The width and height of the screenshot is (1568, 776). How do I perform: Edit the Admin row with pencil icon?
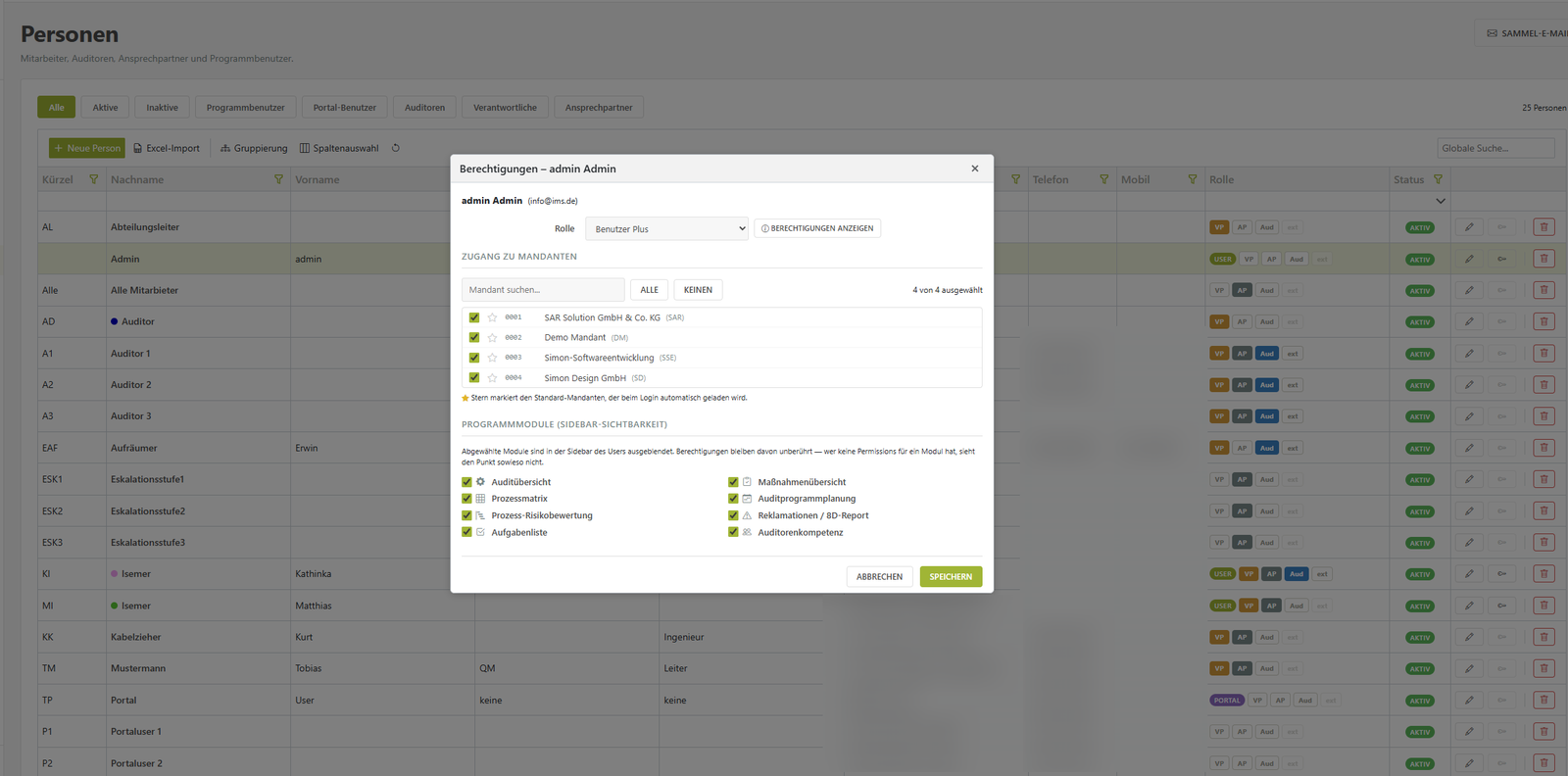1469,259
